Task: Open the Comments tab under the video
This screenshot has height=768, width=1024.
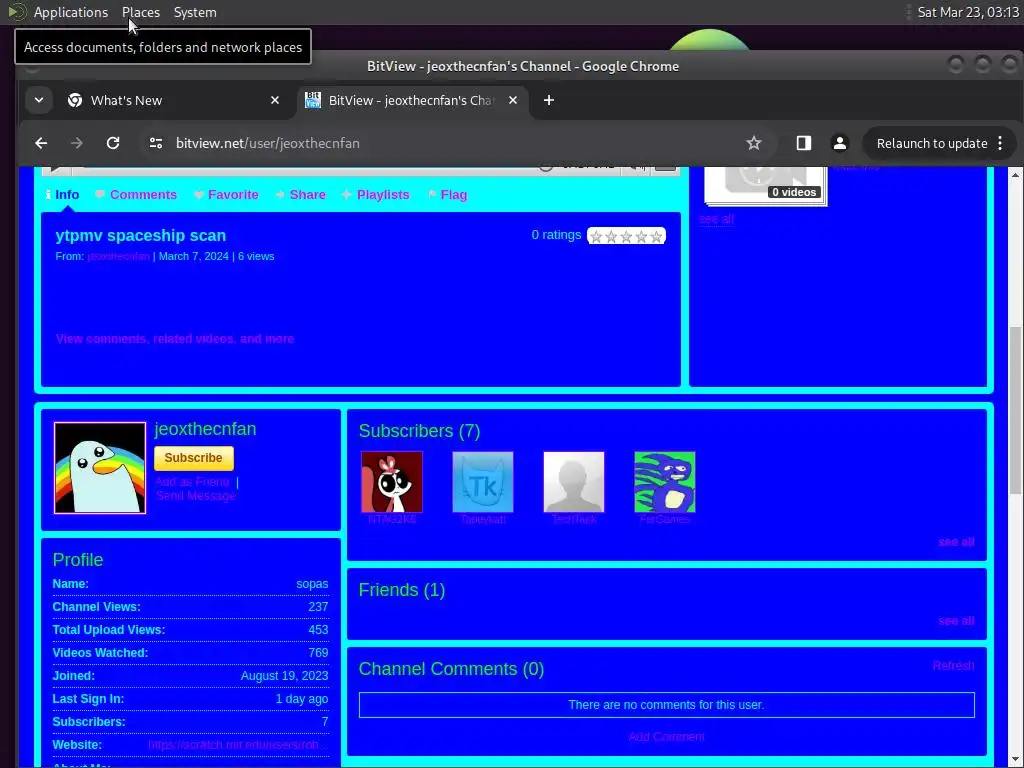Action: click(x=143, y=195)
